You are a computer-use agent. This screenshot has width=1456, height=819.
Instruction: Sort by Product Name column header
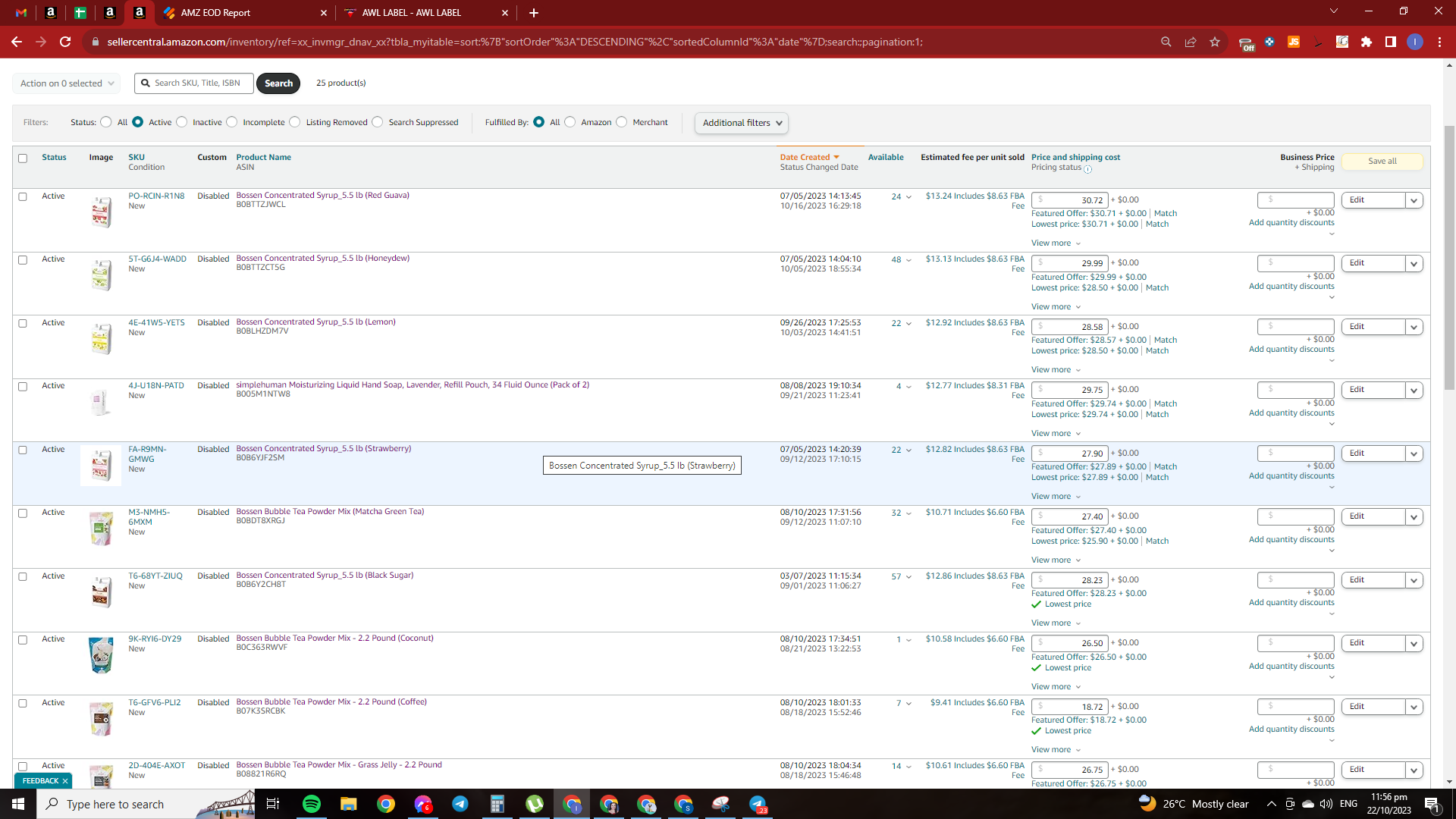[263, 157]
